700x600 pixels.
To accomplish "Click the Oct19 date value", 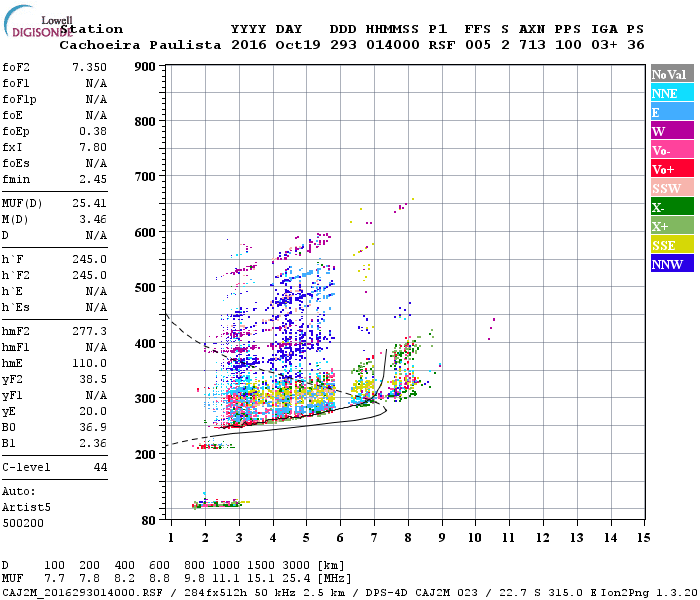I will [x=298, y=45].
